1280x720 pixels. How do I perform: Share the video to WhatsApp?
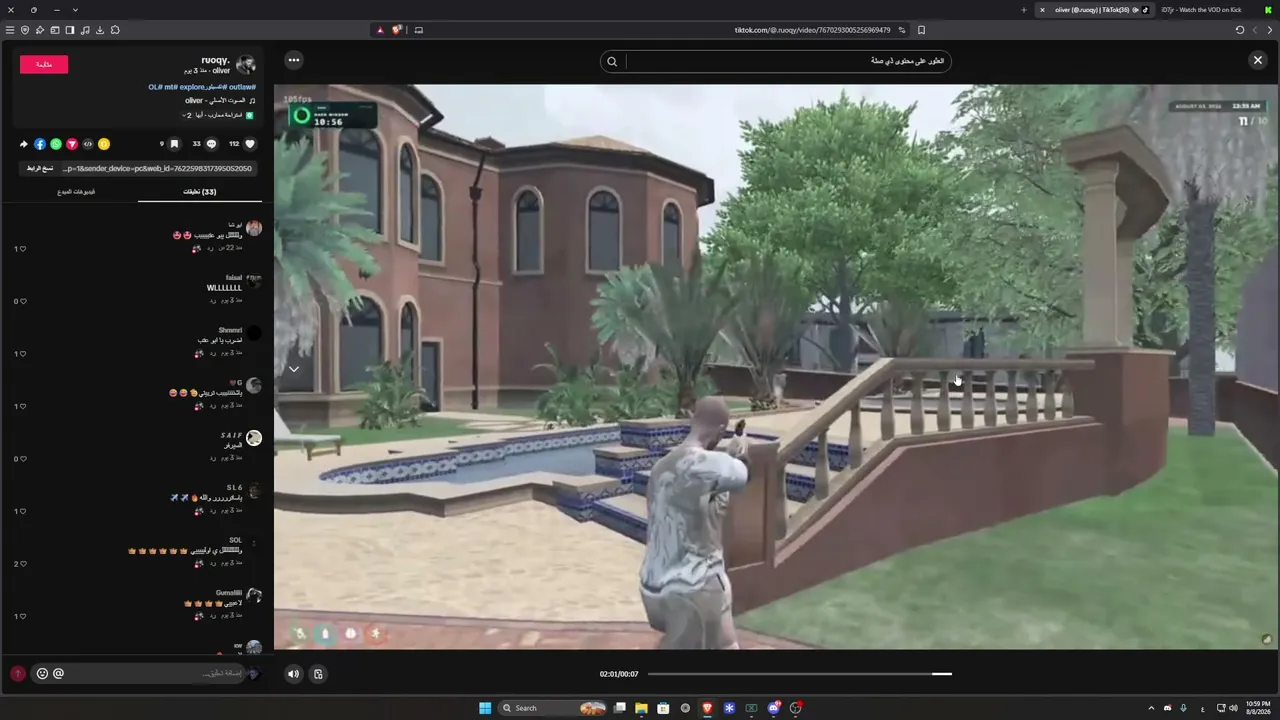[x=56, y=144]
